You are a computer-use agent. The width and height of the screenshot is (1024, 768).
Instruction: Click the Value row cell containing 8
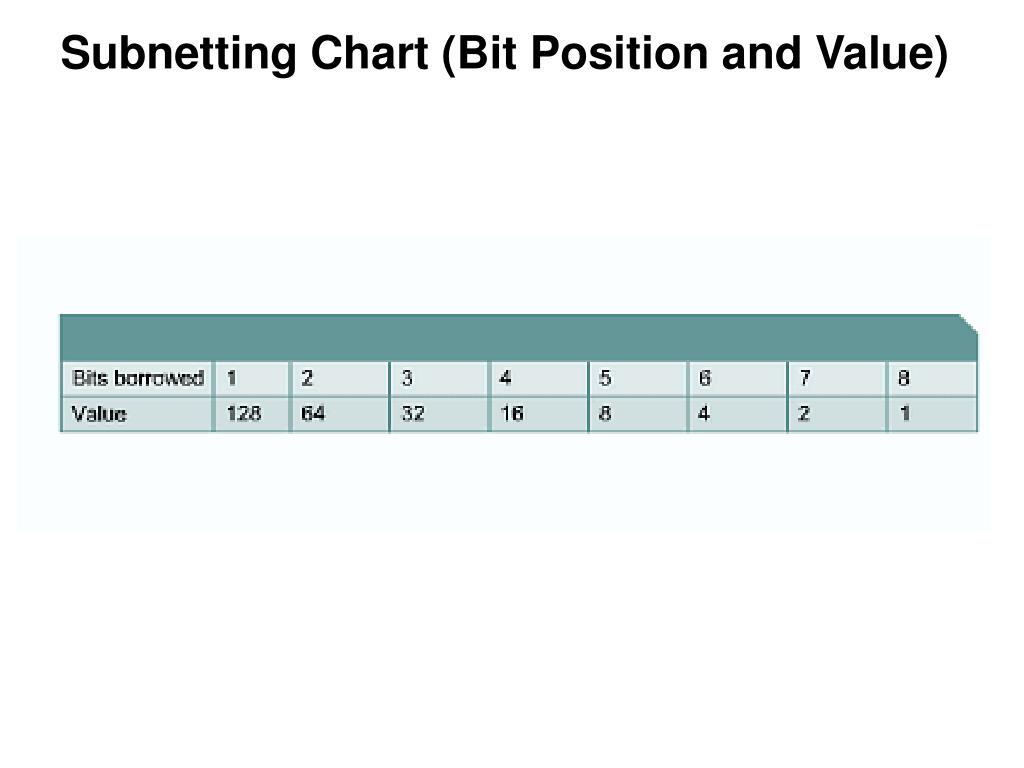coord(638,414)
